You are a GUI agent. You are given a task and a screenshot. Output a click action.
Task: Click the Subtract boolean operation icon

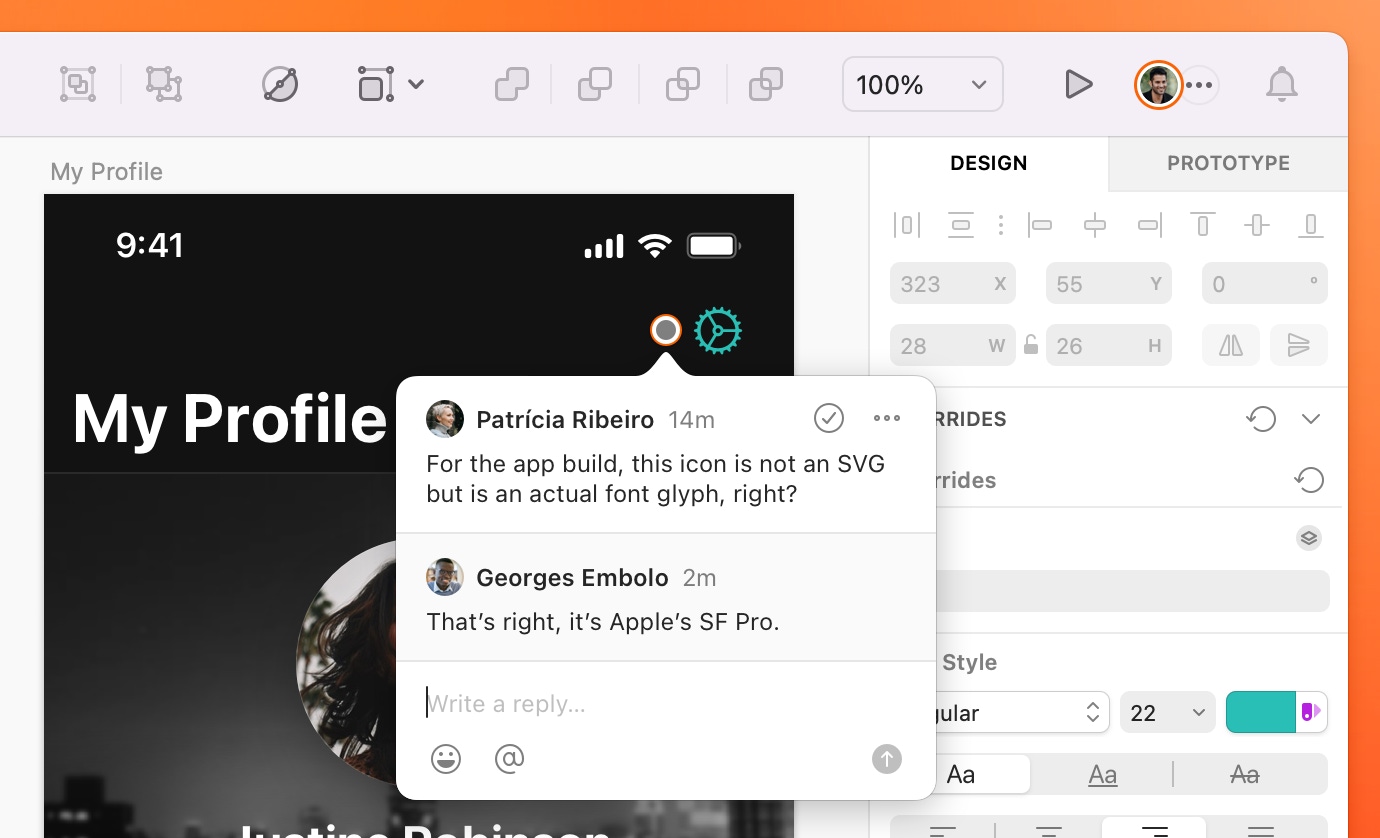coord(595,85)
